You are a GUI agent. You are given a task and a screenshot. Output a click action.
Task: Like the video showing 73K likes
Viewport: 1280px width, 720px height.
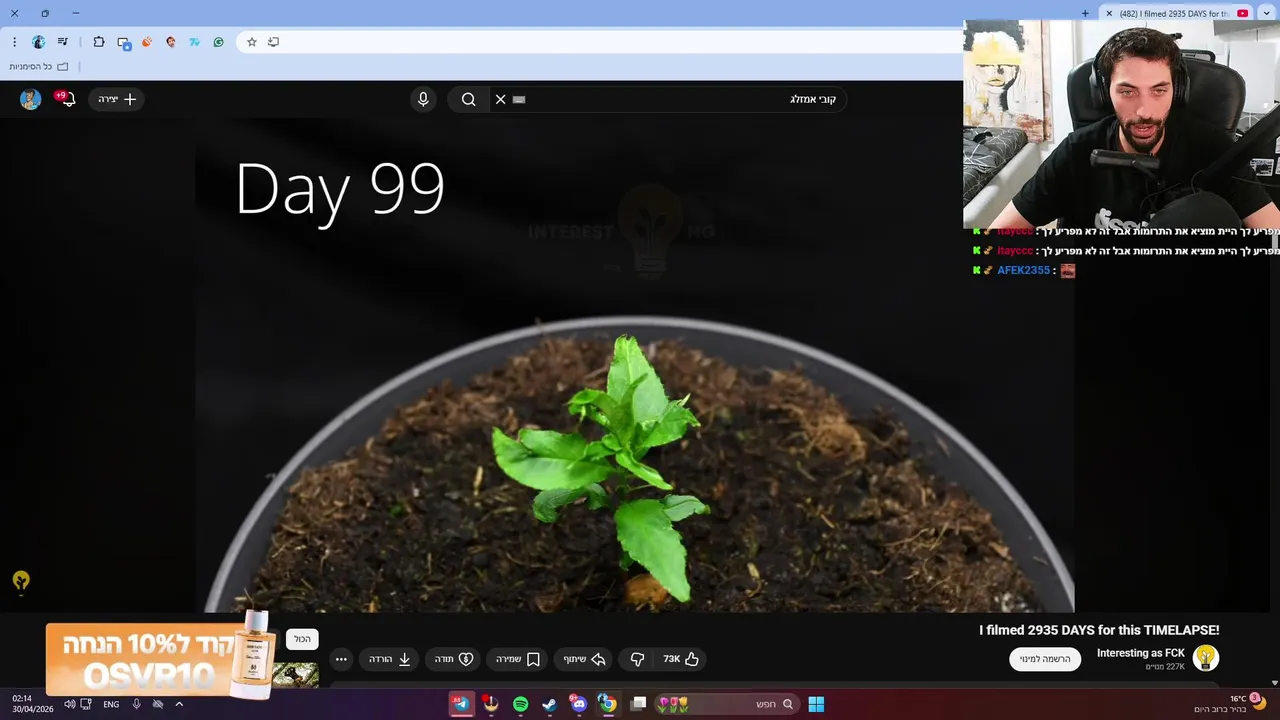click(x=680, y=659)
